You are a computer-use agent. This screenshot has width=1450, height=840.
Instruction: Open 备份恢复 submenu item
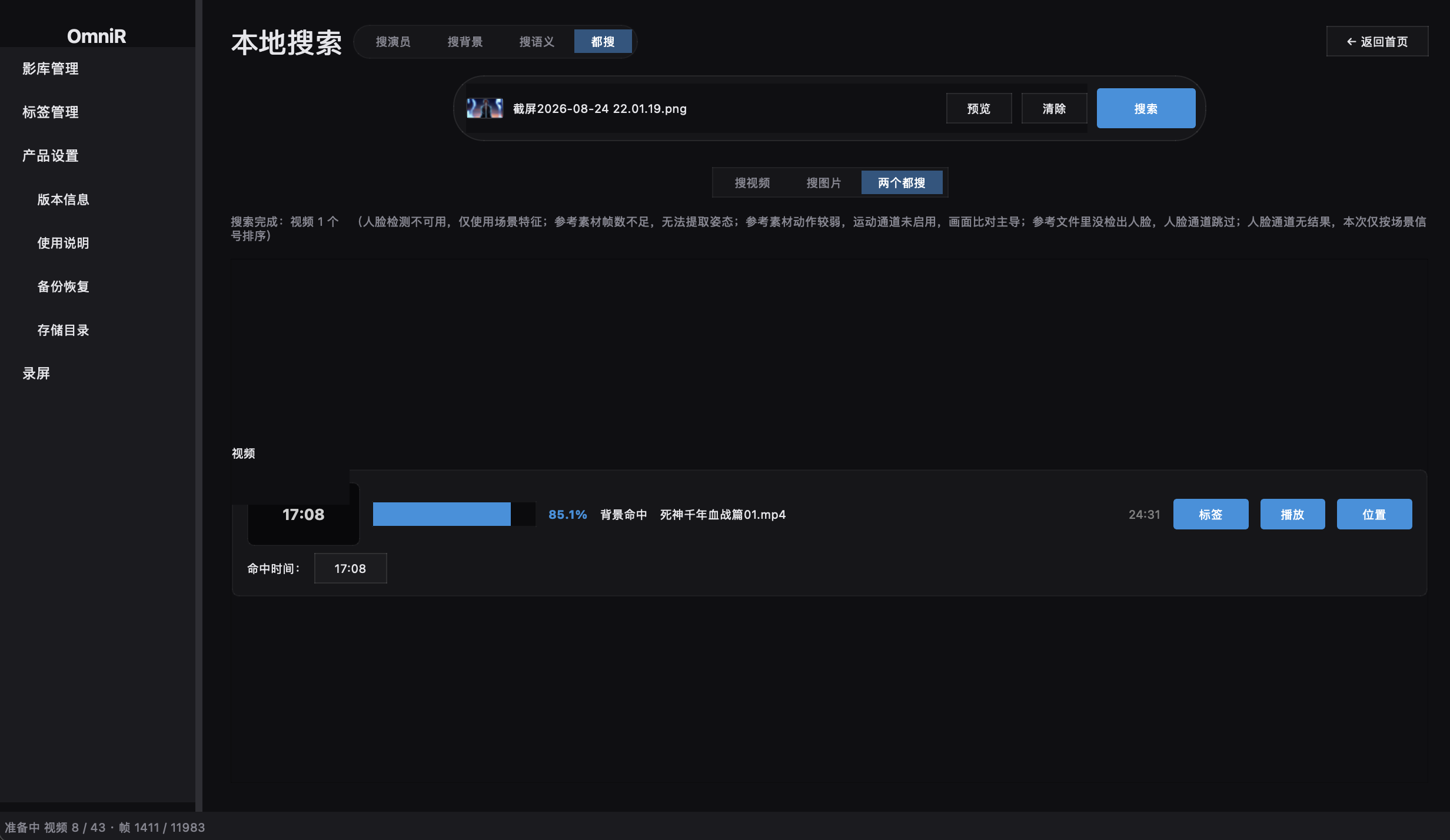63,286
